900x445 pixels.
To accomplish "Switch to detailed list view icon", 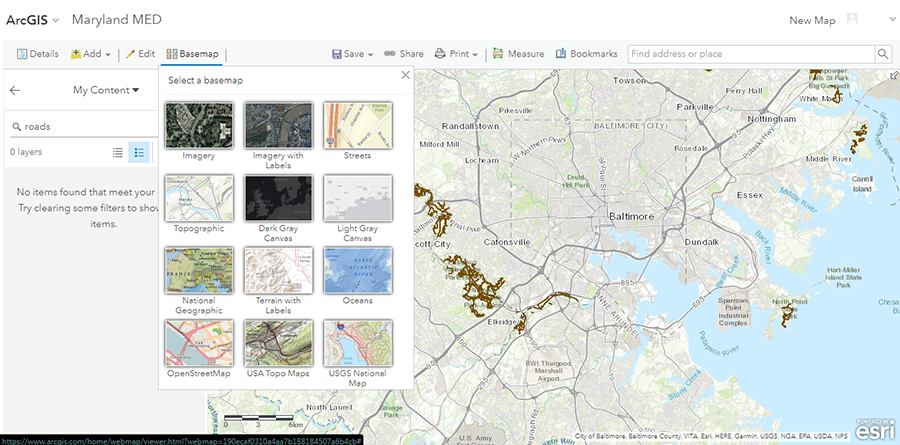I will click(x=139, y=152).
